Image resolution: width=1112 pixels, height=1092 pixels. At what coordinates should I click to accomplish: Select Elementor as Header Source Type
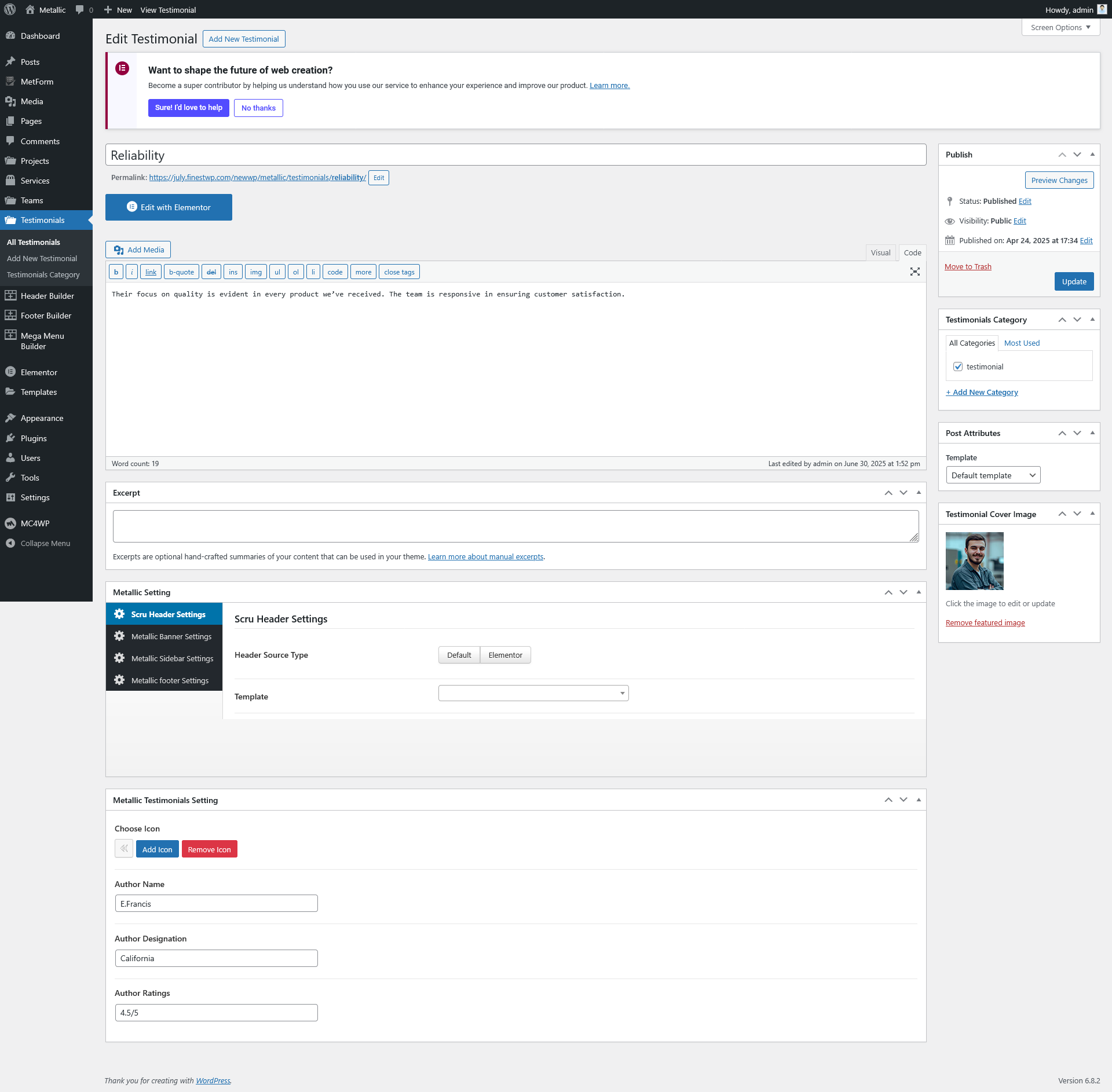[x=505, y=655]
